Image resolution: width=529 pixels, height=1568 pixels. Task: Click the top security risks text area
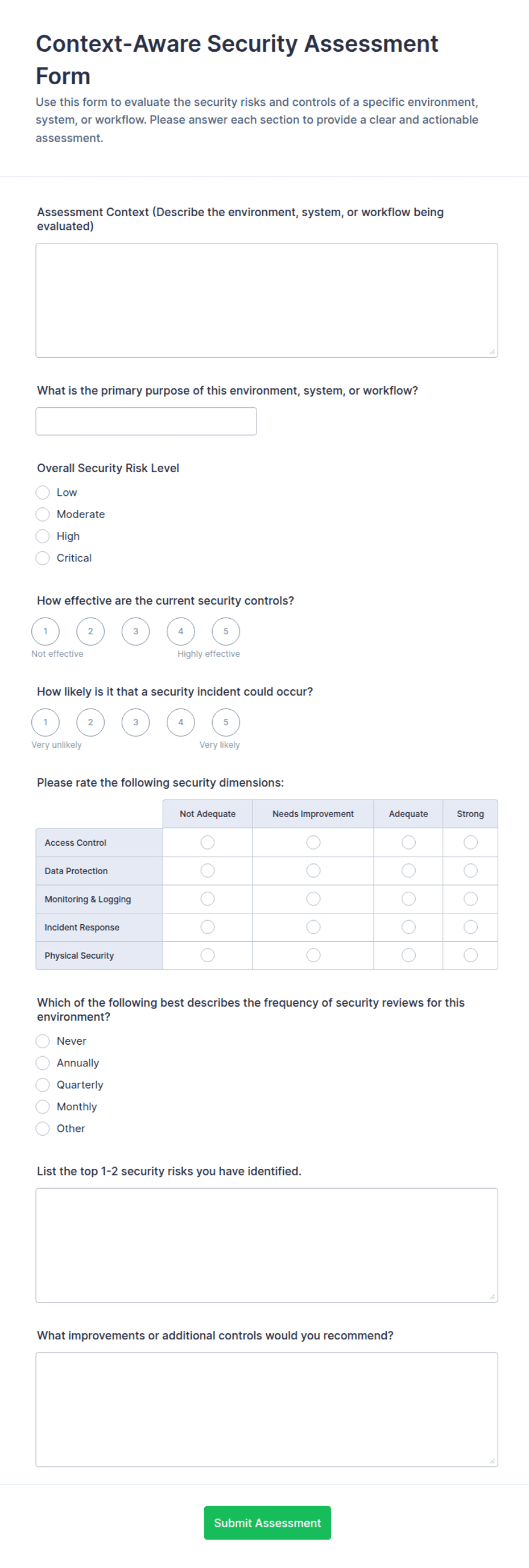coord(267,1246)
